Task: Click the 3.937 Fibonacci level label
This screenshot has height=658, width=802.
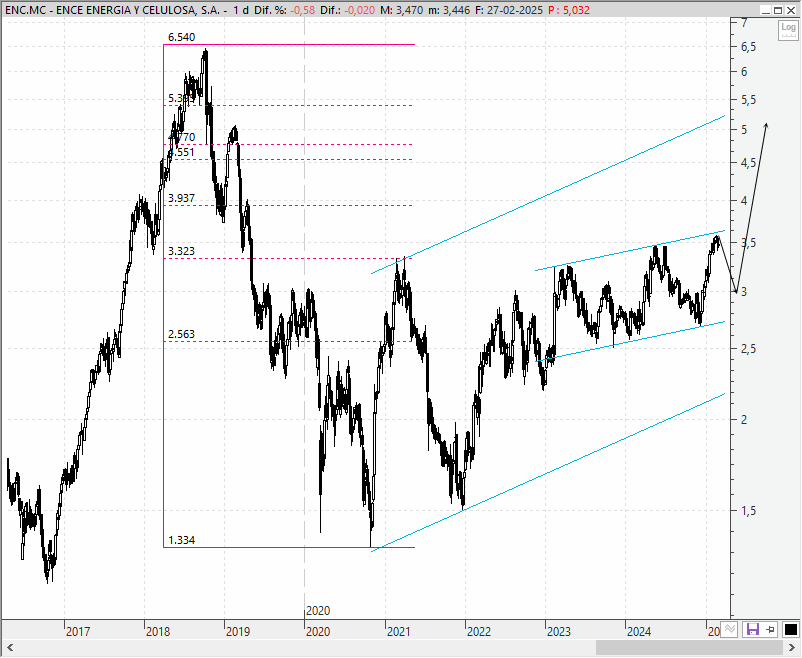Action: point(182,198)
